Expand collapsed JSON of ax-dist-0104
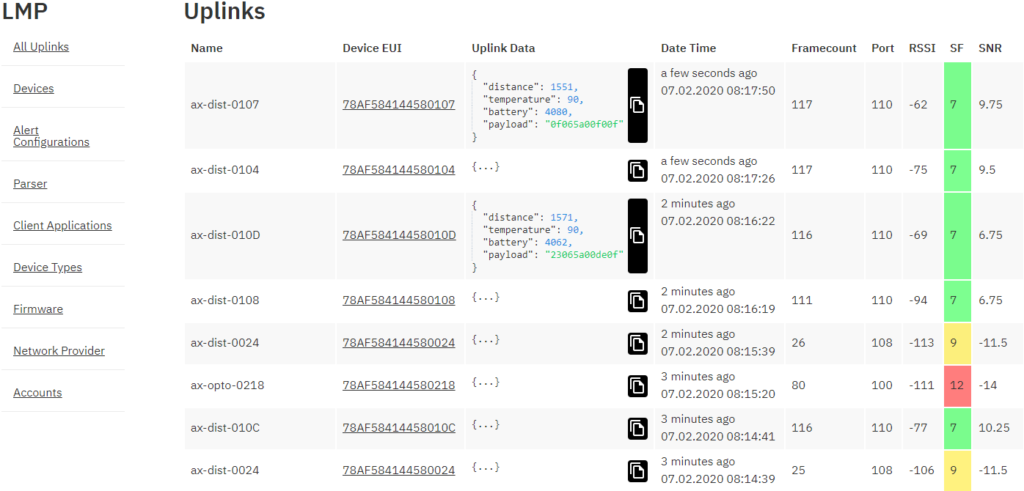The height and width of the screenshot is (491, 1024). pyautogui.click(x=486, y=167)
